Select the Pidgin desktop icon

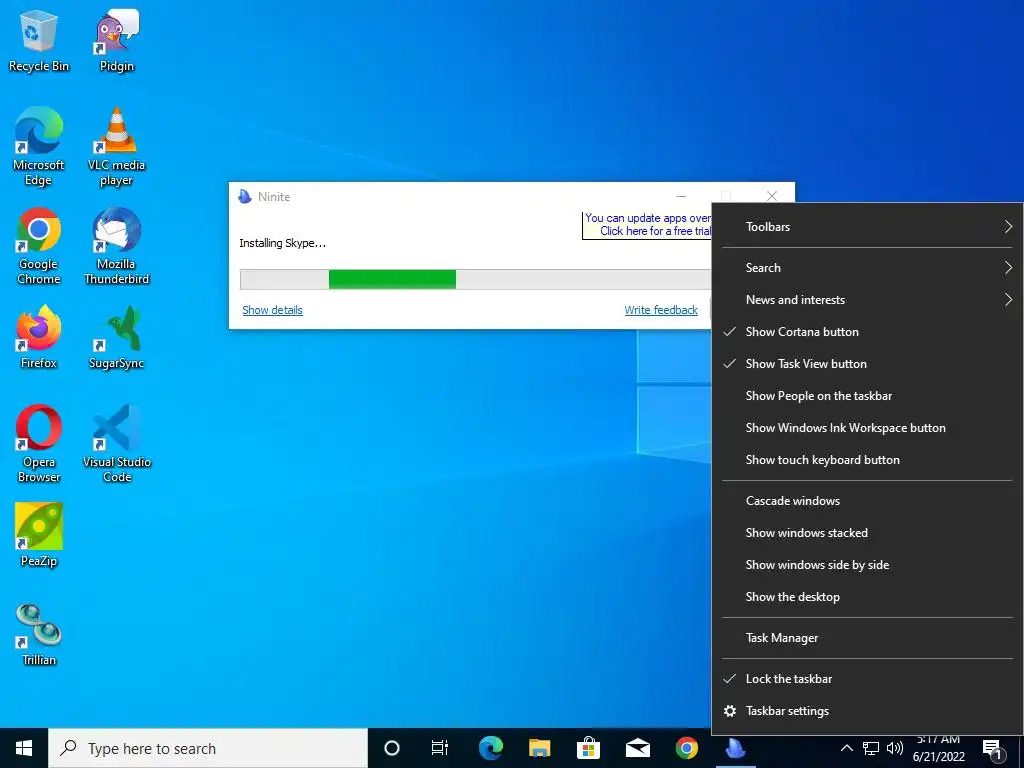click(116, 40)
